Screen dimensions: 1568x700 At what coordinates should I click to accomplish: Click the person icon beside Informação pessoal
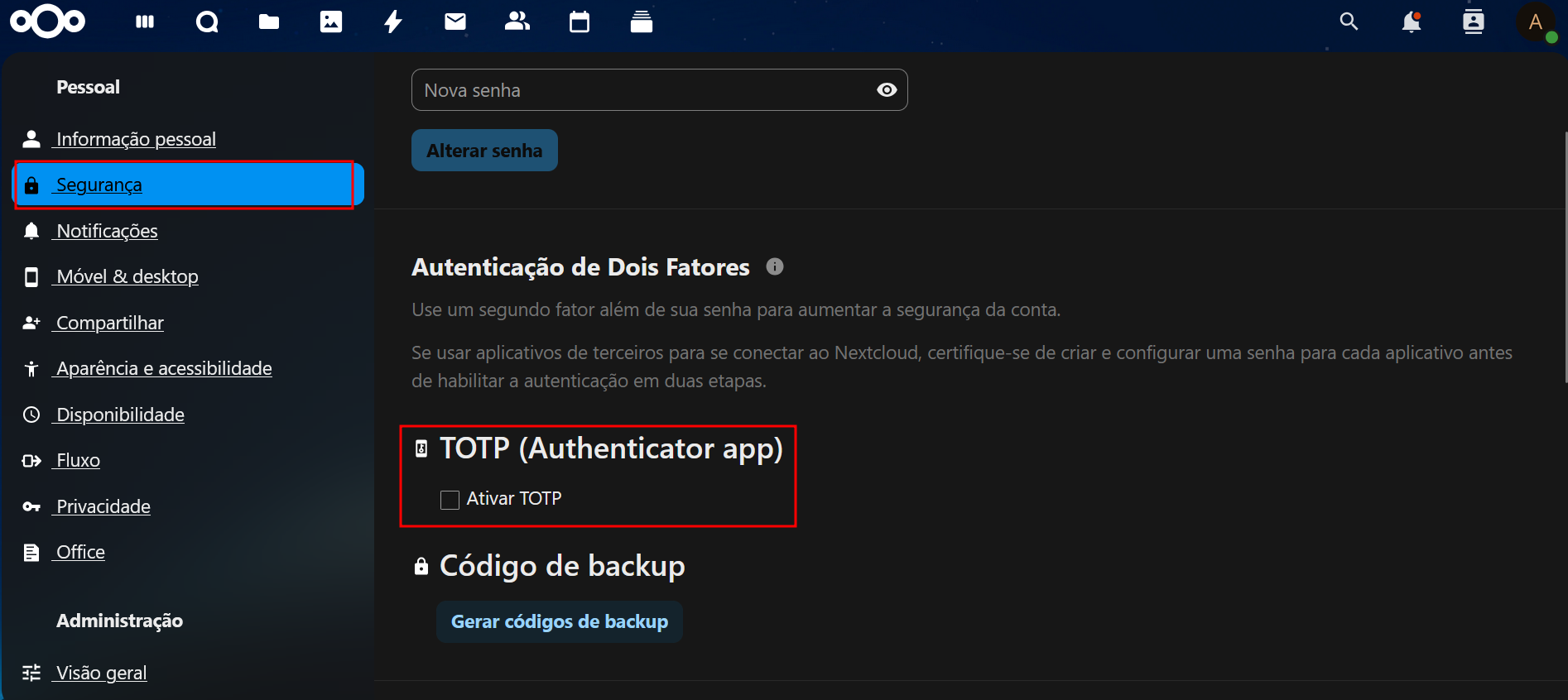pyautogui.click(x=31, y=139)
